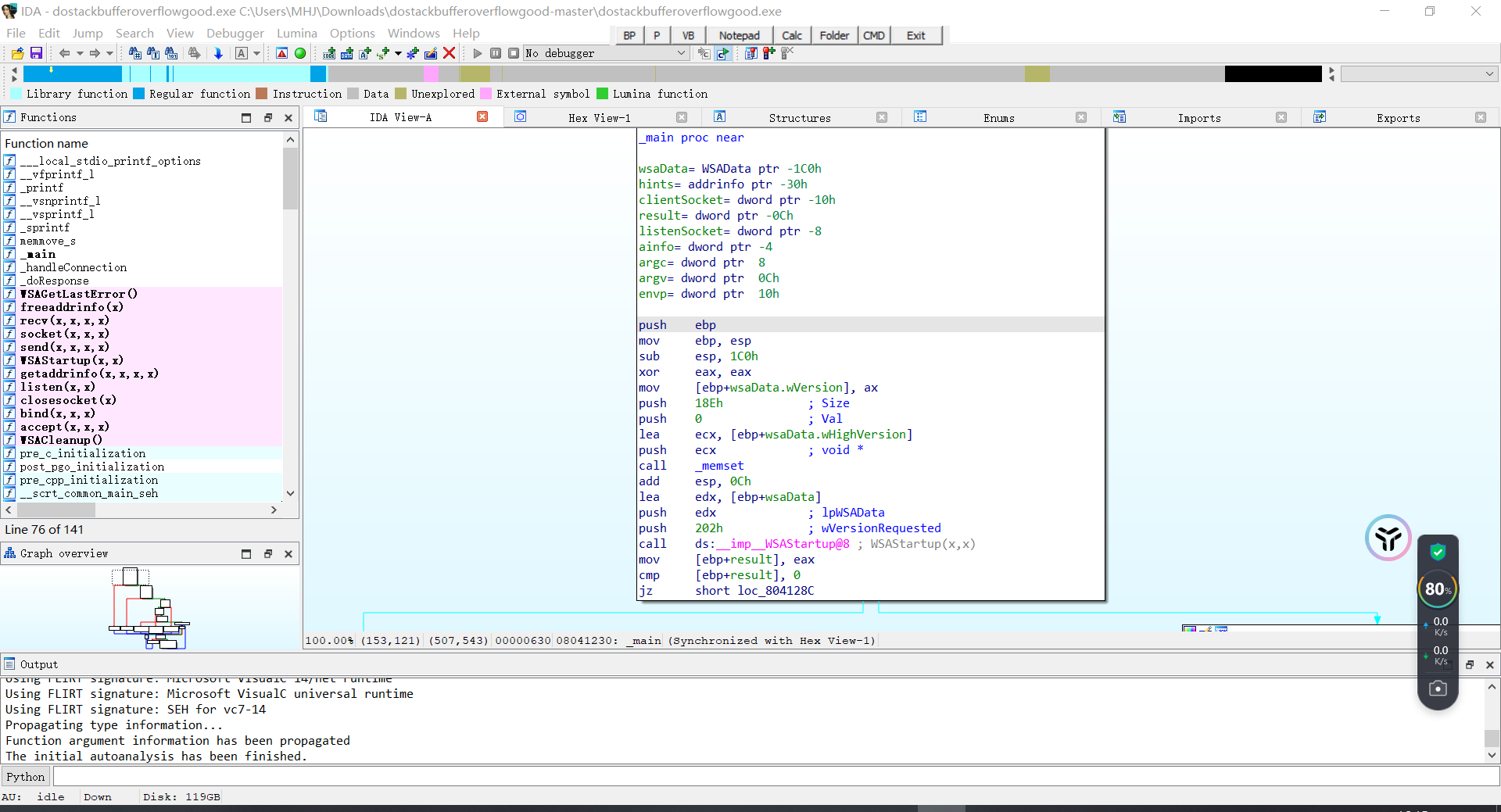
Task: Start the process with the play button
Action: coord(478,53)
